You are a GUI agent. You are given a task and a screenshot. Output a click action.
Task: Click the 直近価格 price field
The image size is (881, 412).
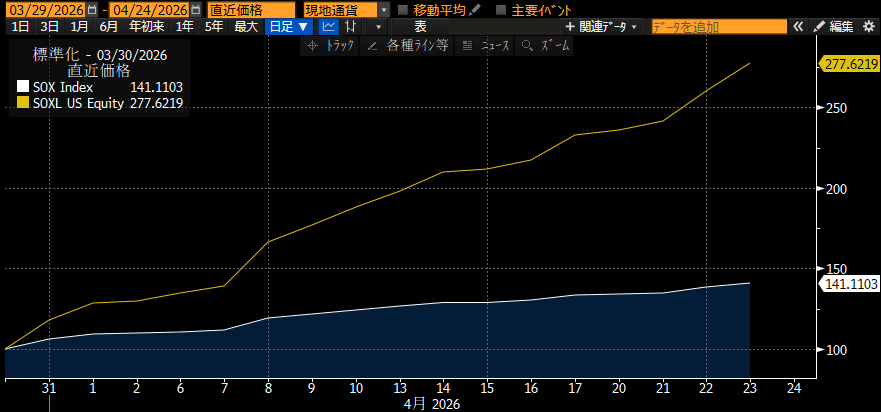pyautogui.click(x=251, y=10)
